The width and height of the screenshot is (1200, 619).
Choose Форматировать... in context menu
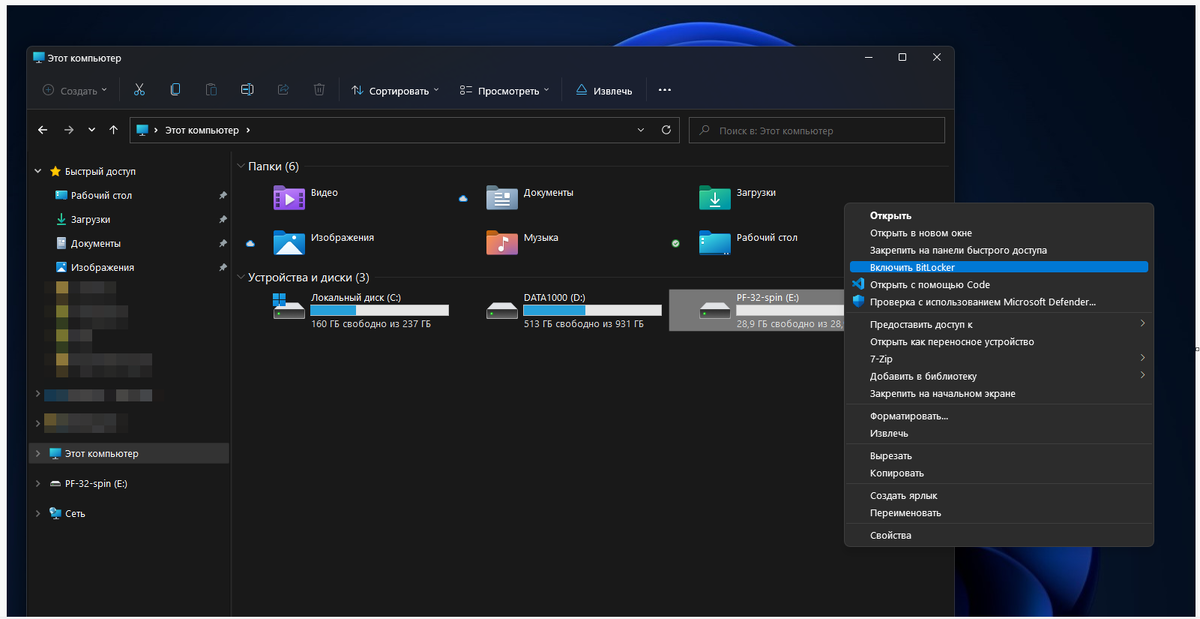[x=998, y=416]
